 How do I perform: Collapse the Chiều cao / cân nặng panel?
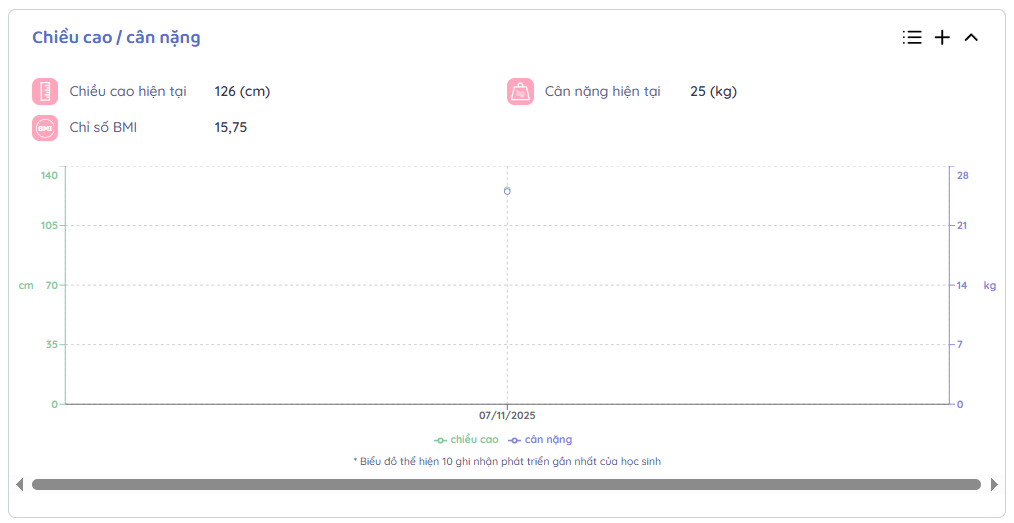pos(971,38)
